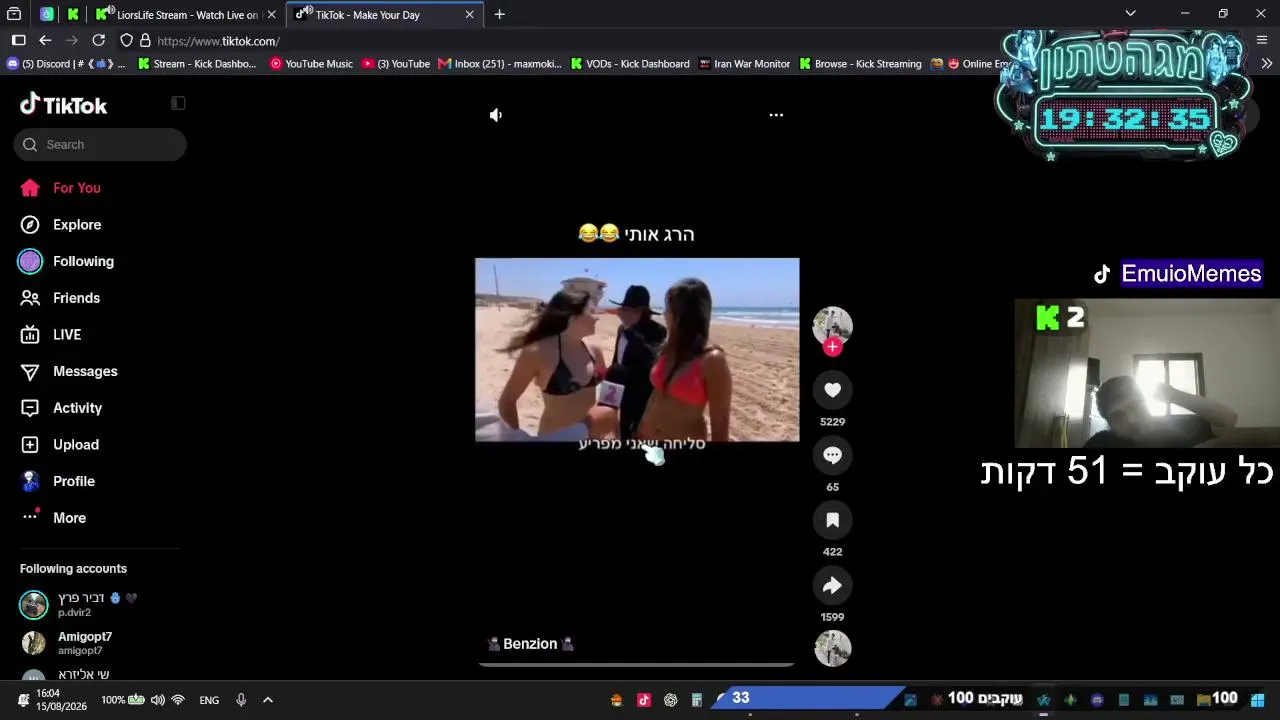The image size is (1280, 720).
Task: Show more bookmarks chevron
Action: tap(1266, 63)
